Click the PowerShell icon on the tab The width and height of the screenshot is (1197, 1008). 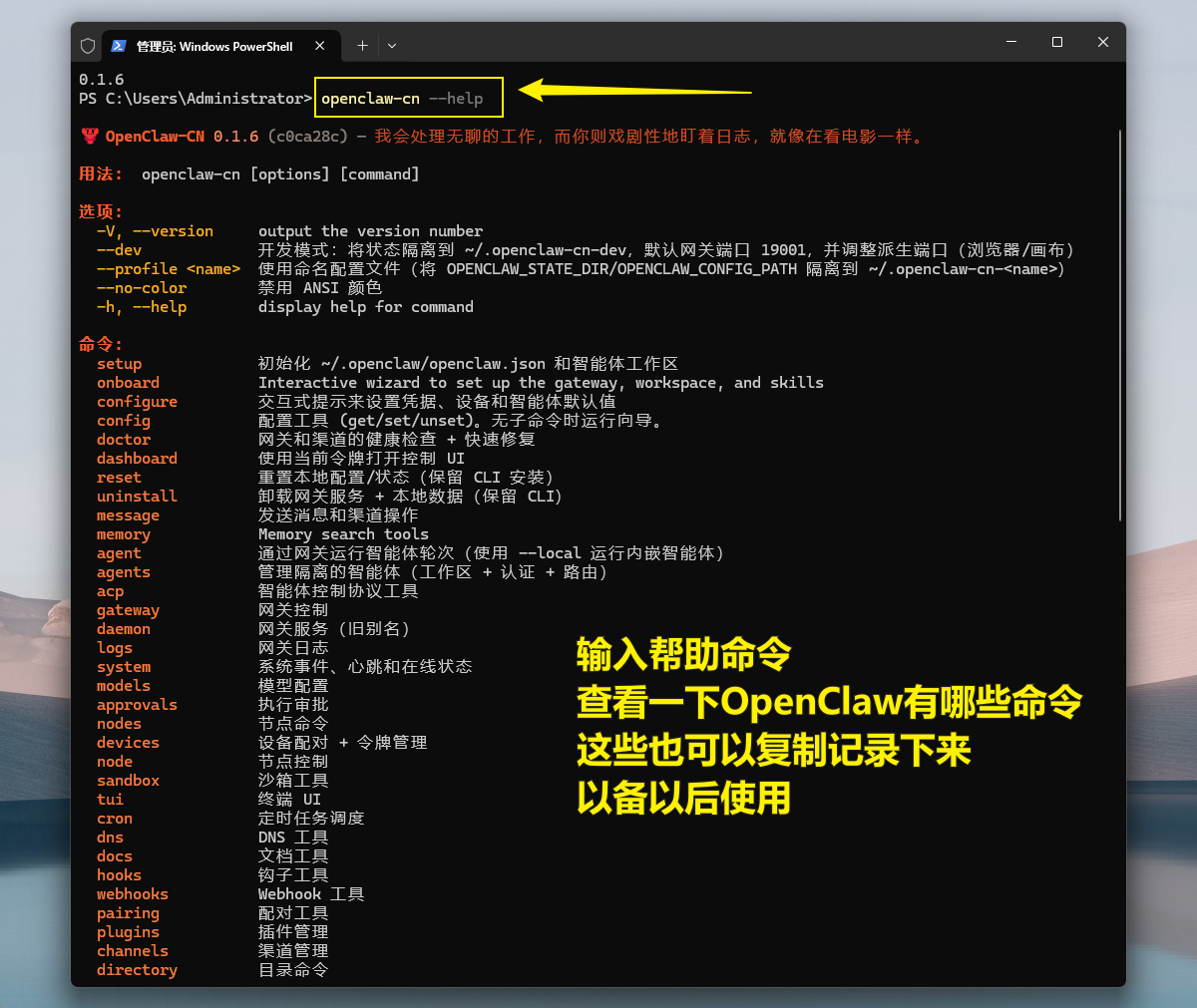click(119, 46)
